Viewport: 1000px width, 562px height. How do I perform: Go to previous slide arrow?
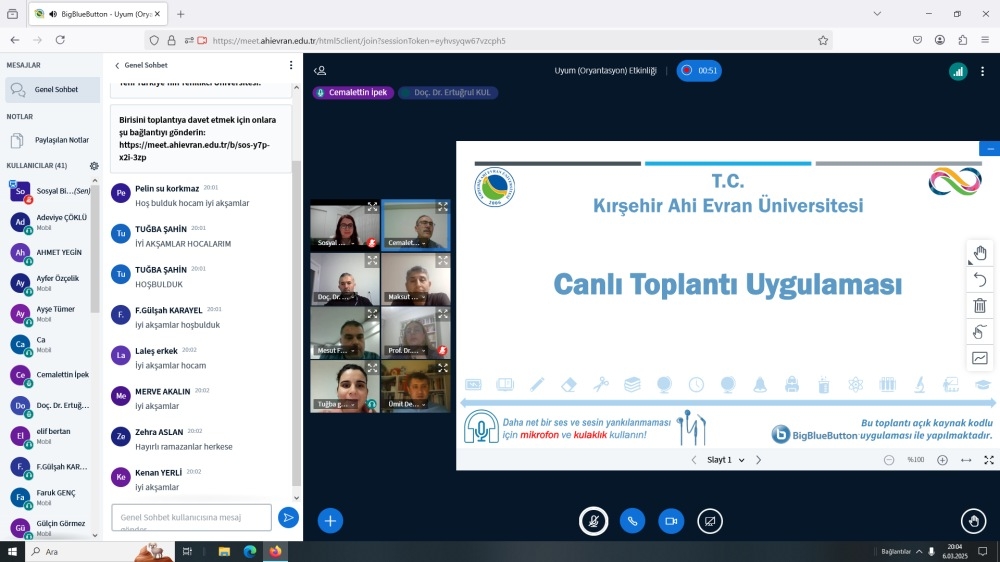[694, 460]
